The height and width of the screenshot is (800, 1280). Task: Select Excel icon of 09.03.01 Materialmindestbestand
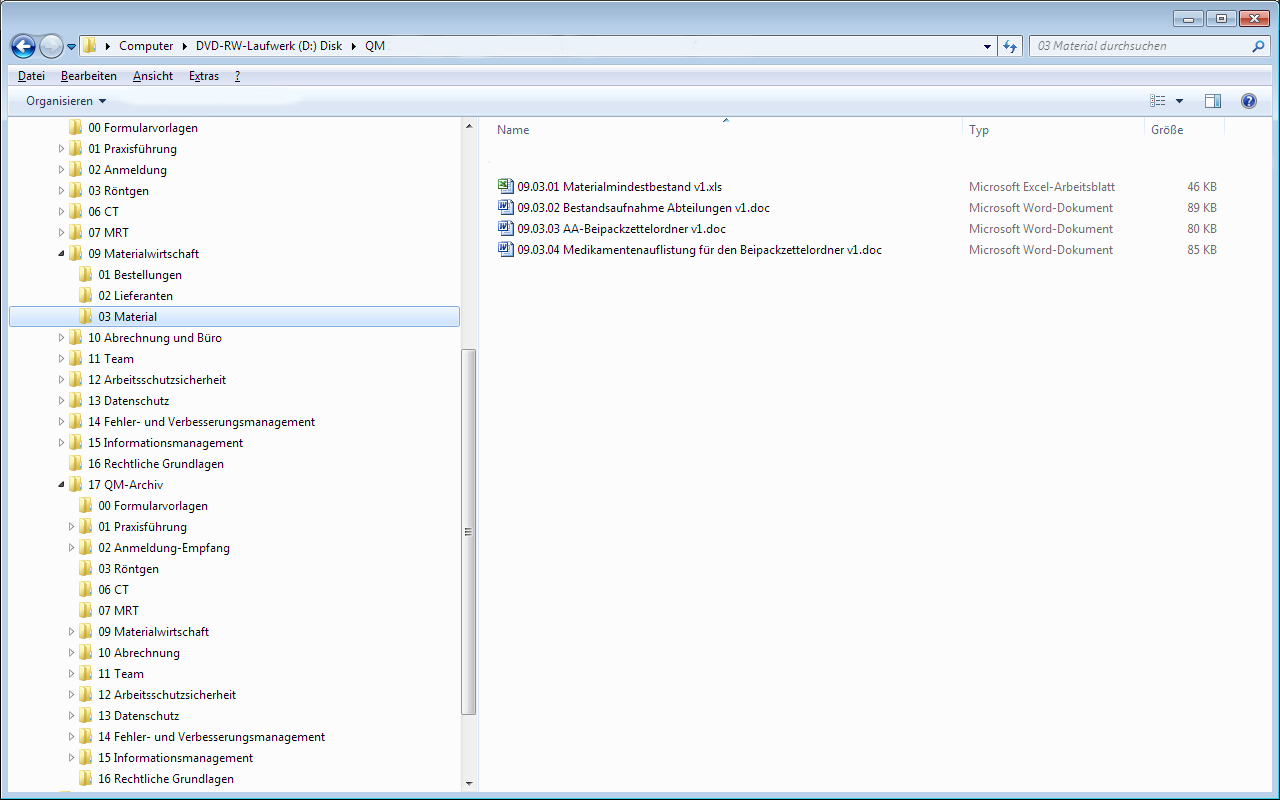(x=505, y=186)
